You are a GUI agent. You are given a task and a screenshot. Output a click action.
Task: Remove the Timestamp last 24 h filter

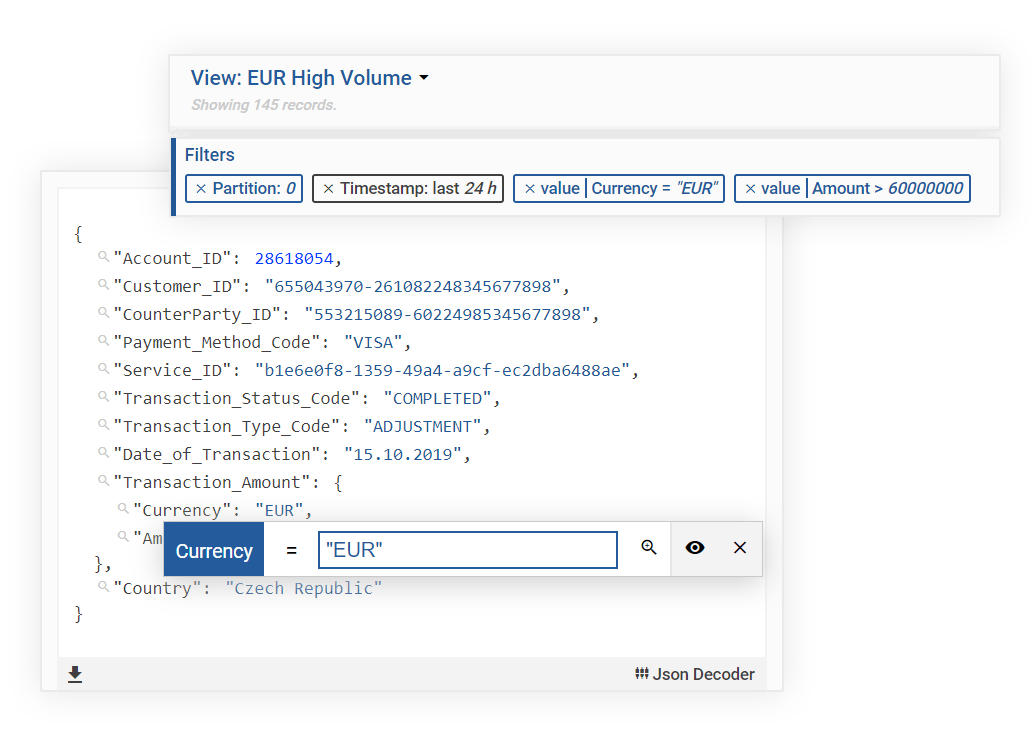click(x=328, y=189)
